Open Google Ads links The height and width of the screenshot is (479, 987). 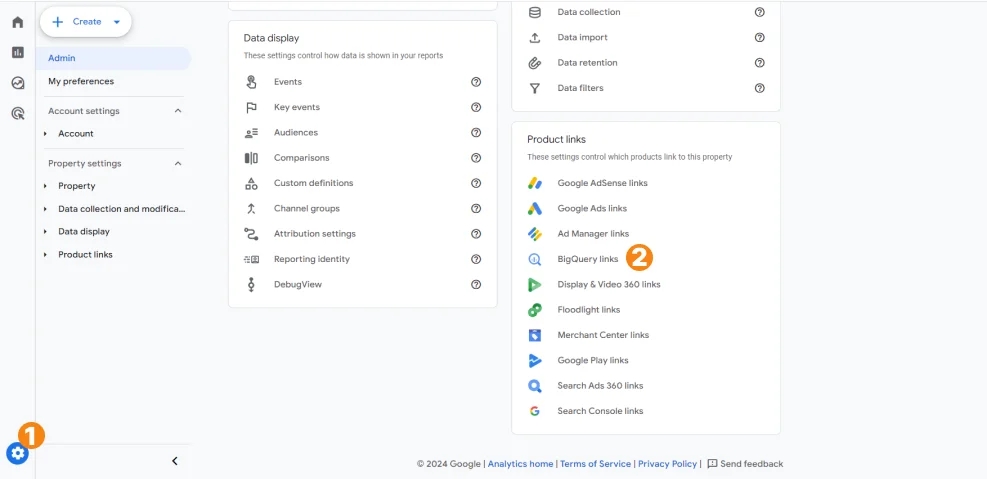pos(592,208)
